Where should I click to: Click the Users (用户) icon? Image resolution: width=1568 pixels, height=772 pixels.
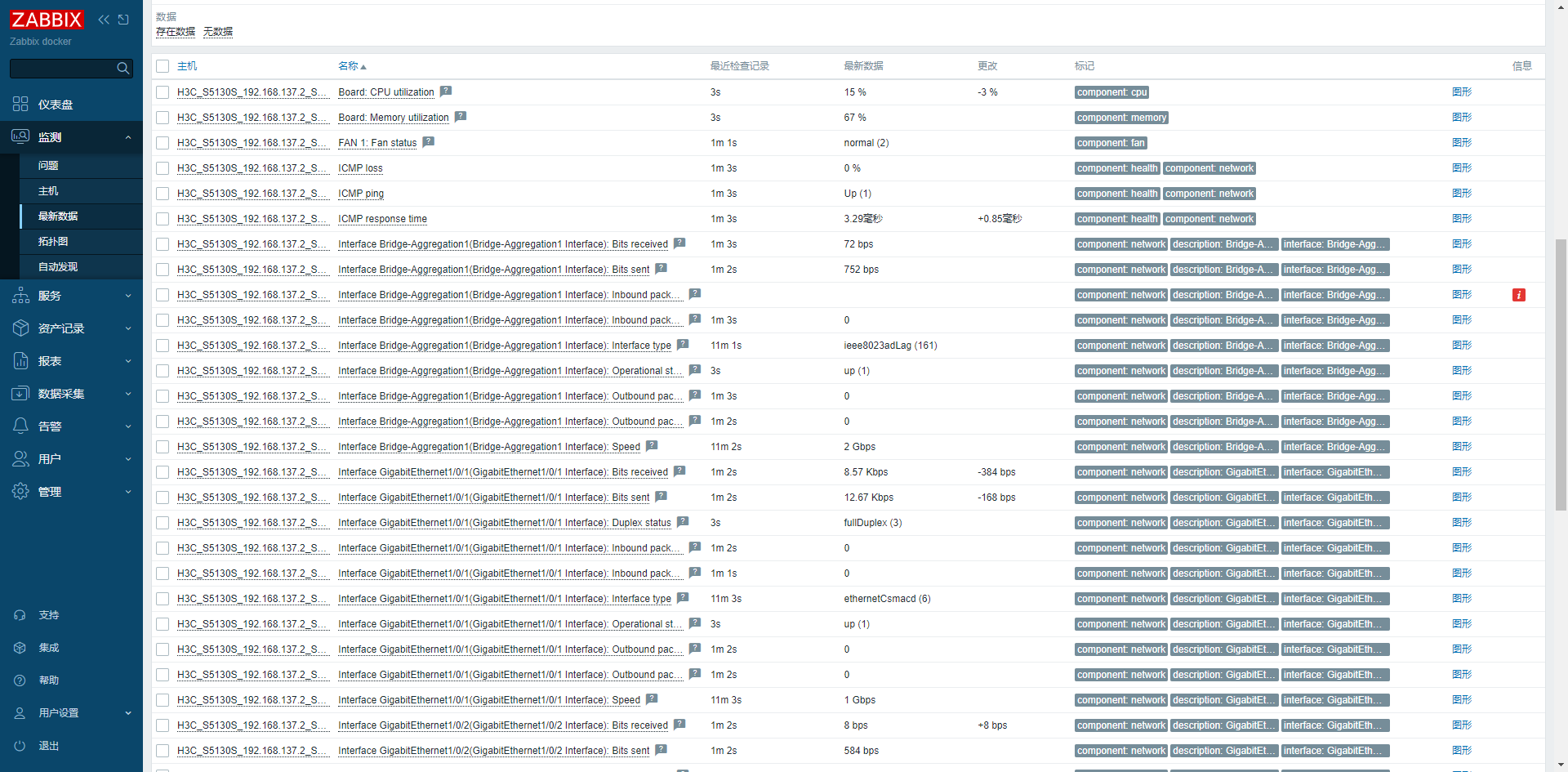pos(20,459)
